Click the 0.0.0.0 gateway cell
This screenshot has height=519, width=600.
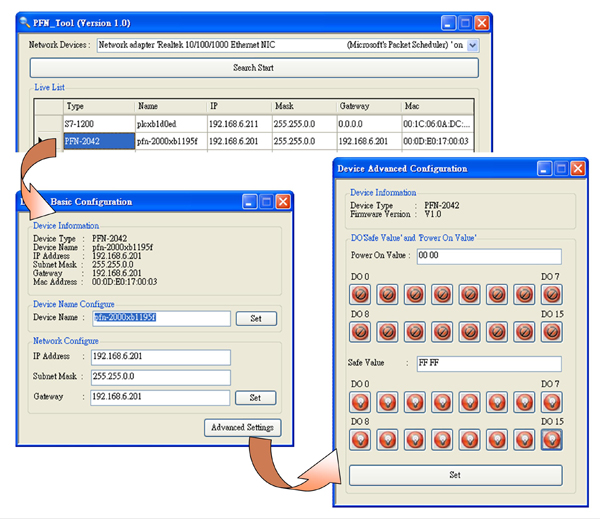point(369,124)
